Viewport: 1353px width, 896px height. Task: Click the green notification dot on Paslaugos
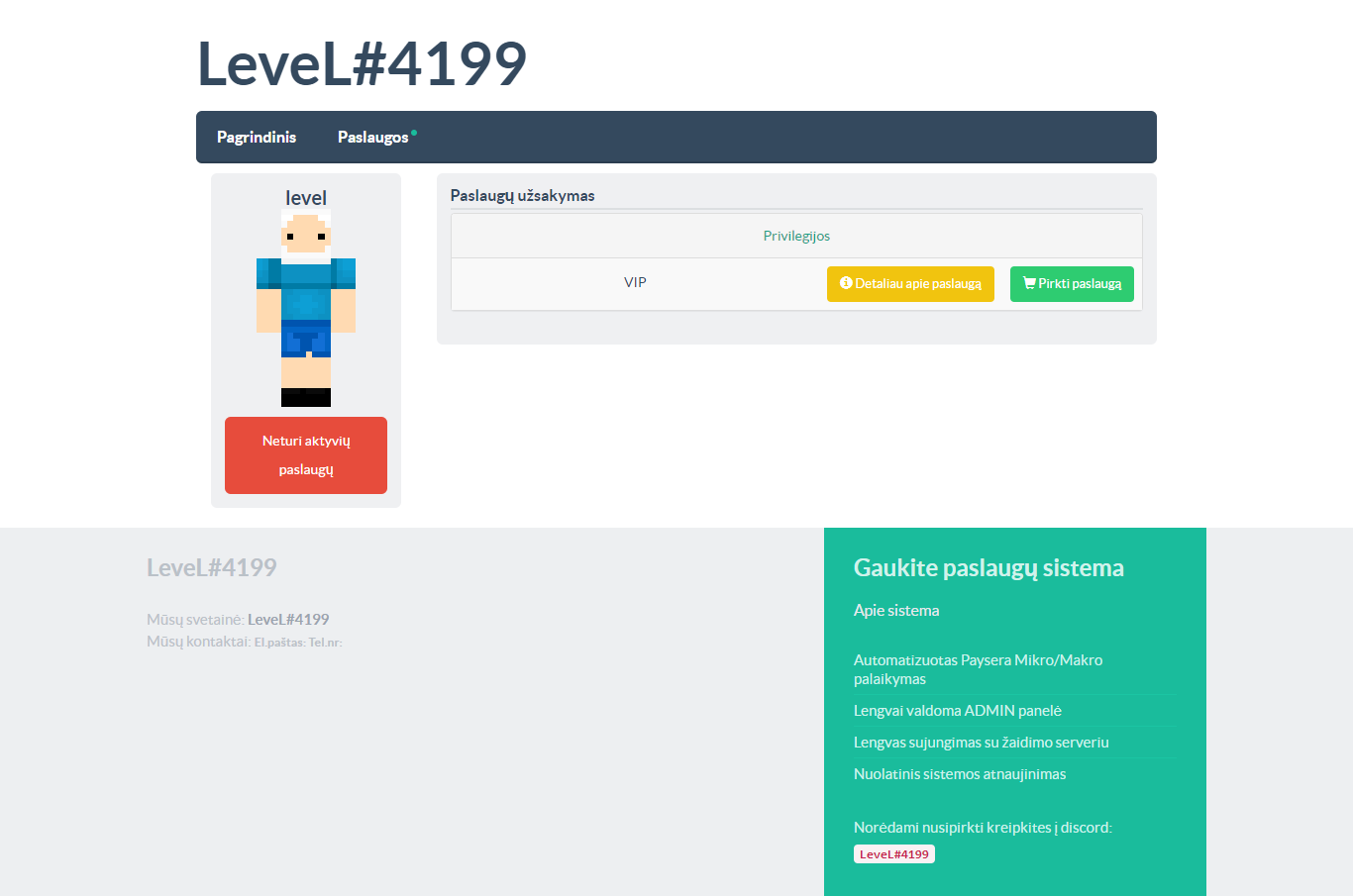[414, 132]
